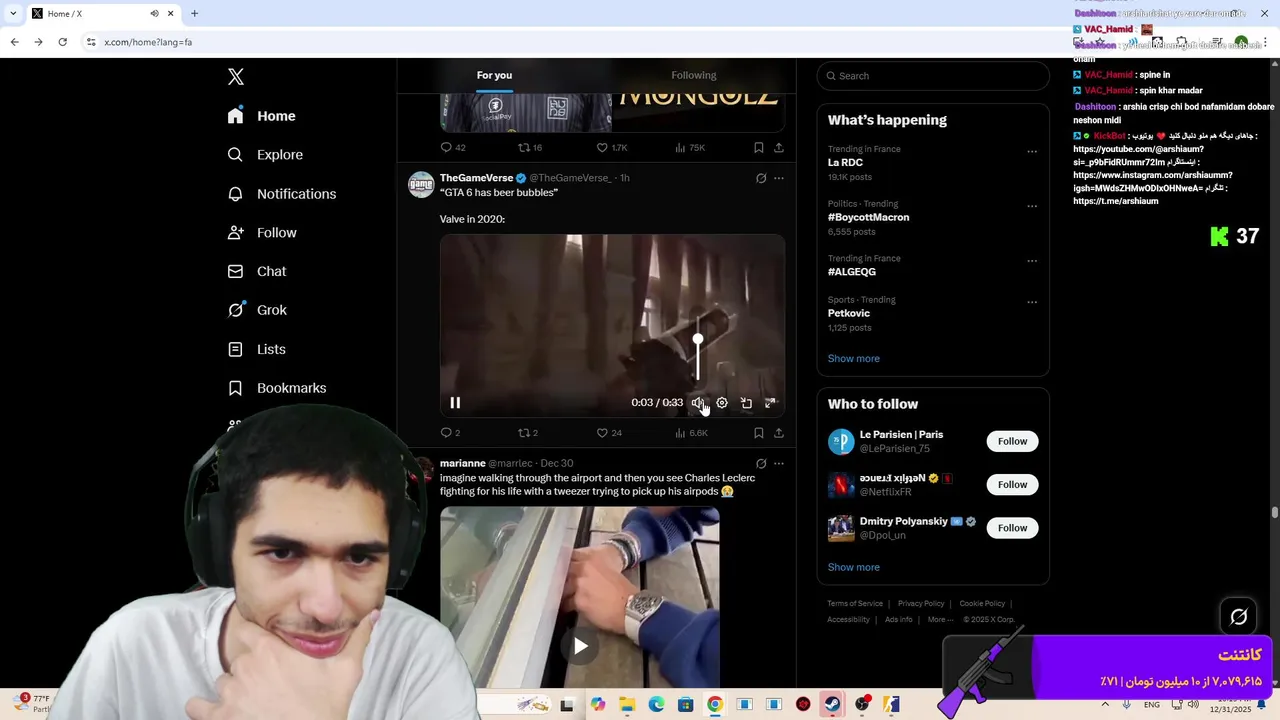The height and width of the screenshot is (720, 1280).
Task: Play the Charles Leclerc video
Action: click(x=580, y=646)
